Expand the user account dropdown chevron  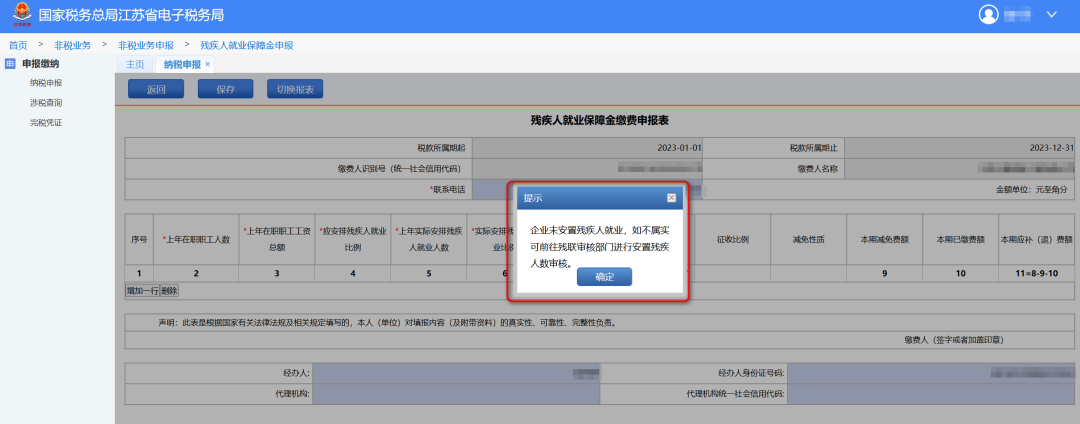pyautogui.click(x=1051, y=14)
